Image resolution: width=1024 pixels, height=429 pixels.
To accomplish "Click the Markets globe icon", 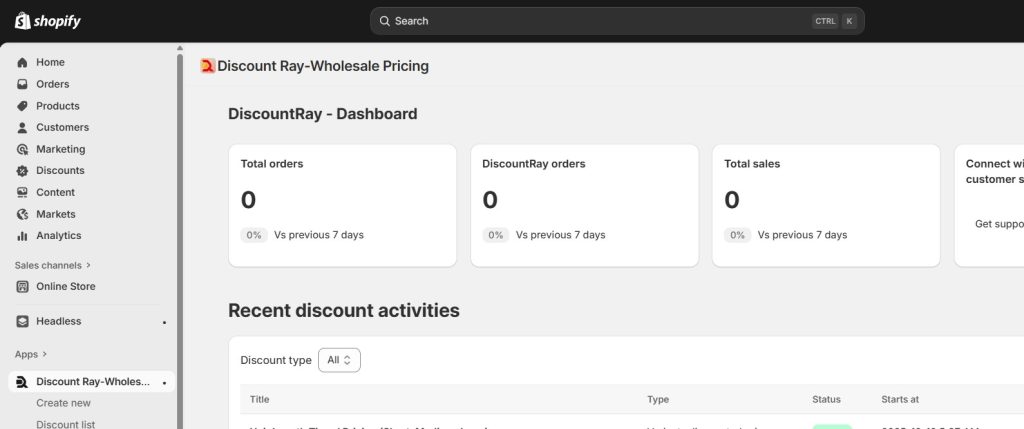I will (x=23, y=214).
